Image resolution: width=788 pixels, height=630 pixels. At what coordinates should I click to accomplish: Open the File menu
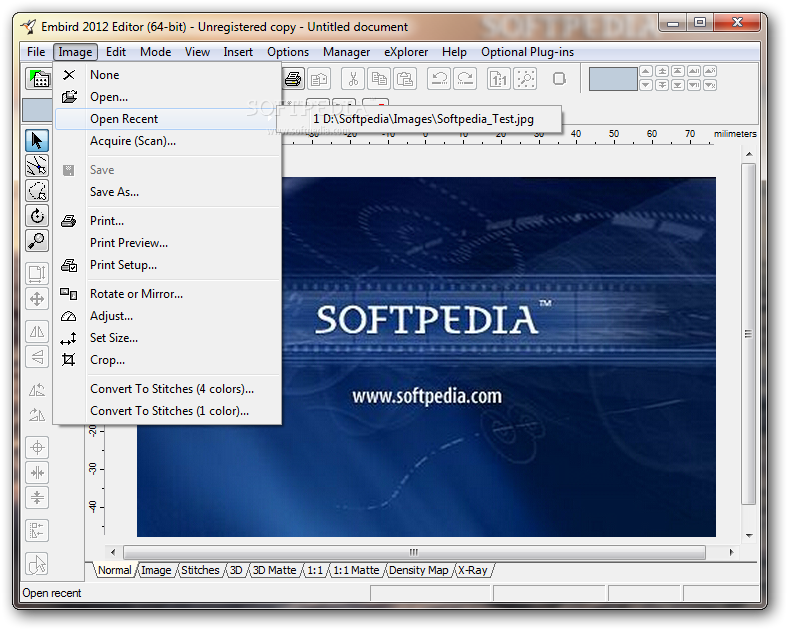point(36,52)
